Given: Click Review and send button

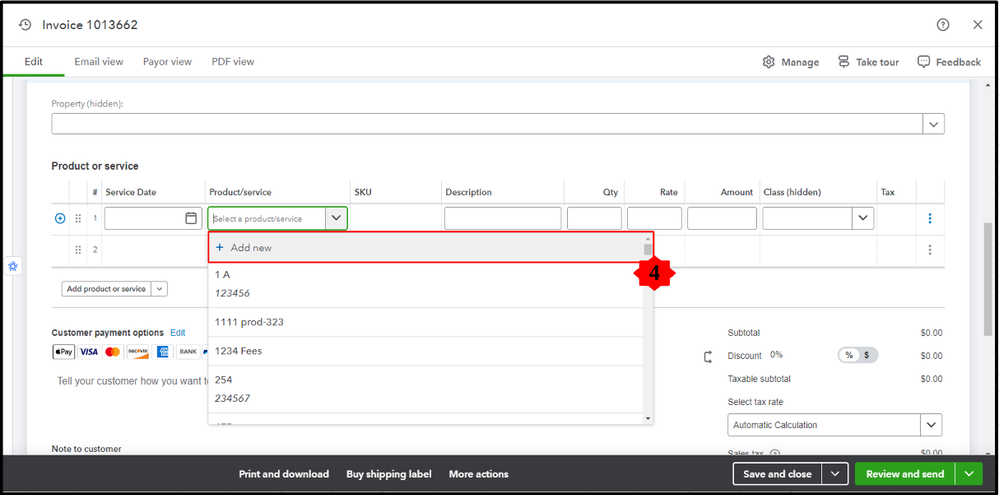Looking at the screenshot, I should [x=905, y=474].
